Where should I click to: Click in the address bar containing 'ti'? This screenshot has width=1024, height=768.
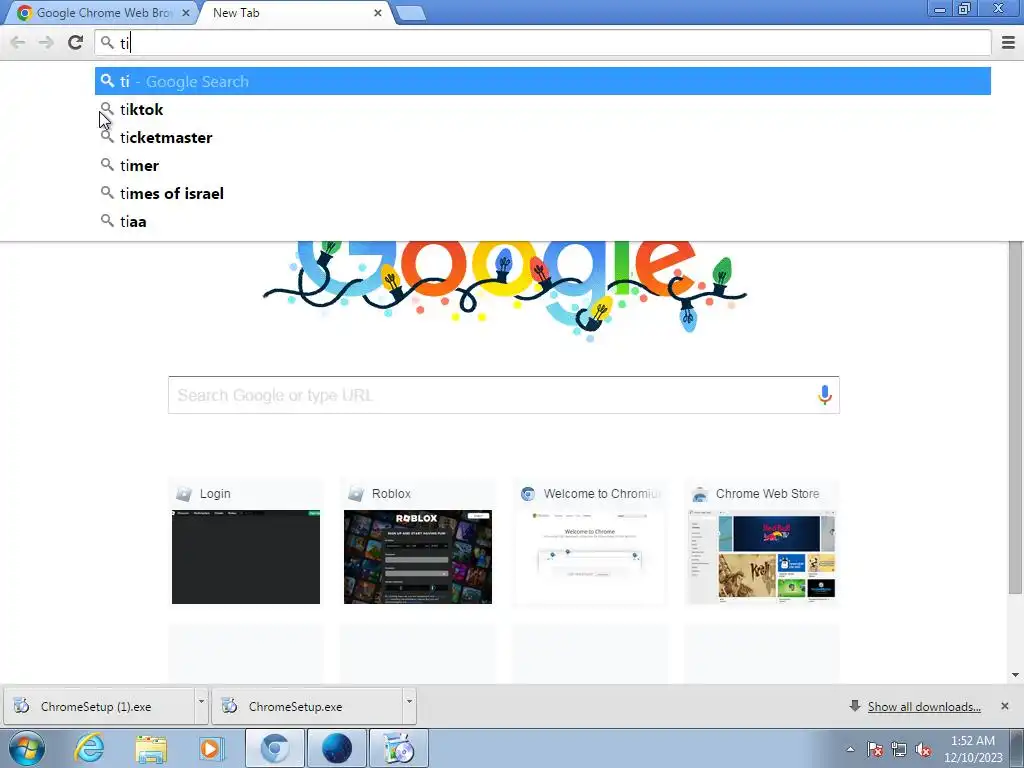[543, 43]
